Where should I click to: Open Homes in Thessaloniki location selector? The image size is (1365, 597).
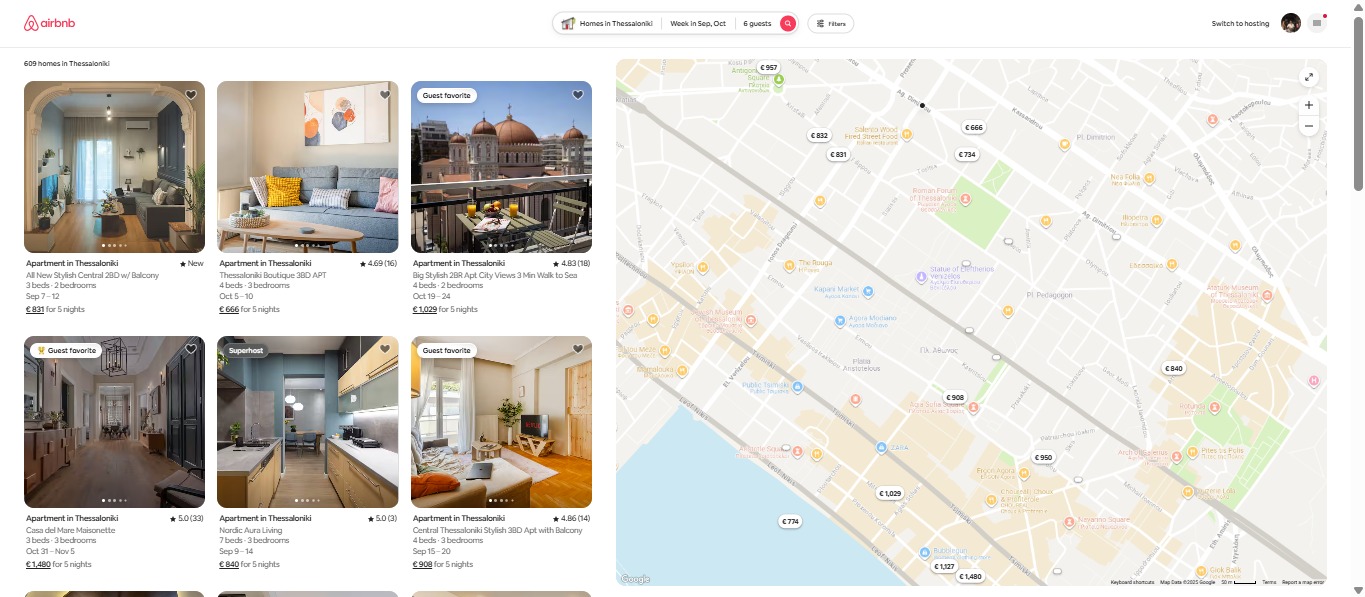(608, 23)
